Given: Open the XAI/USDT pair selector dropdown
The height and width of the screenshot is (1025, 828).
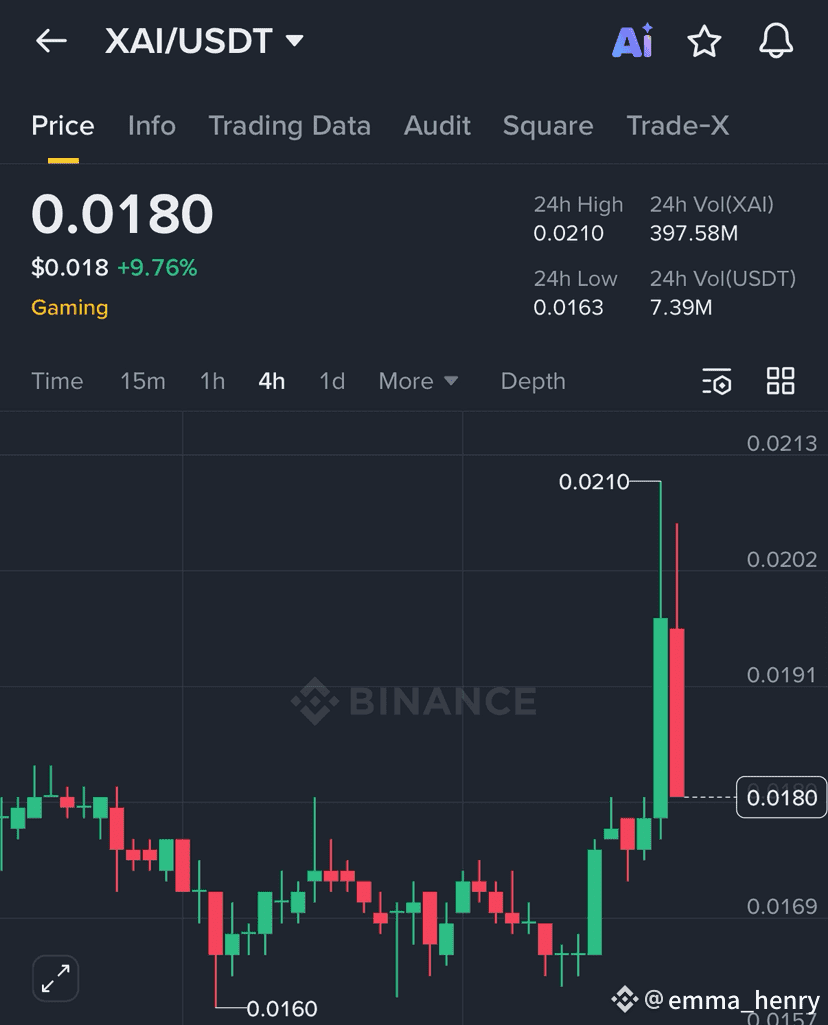Looking at the screenshot, I should coord(204,41).
